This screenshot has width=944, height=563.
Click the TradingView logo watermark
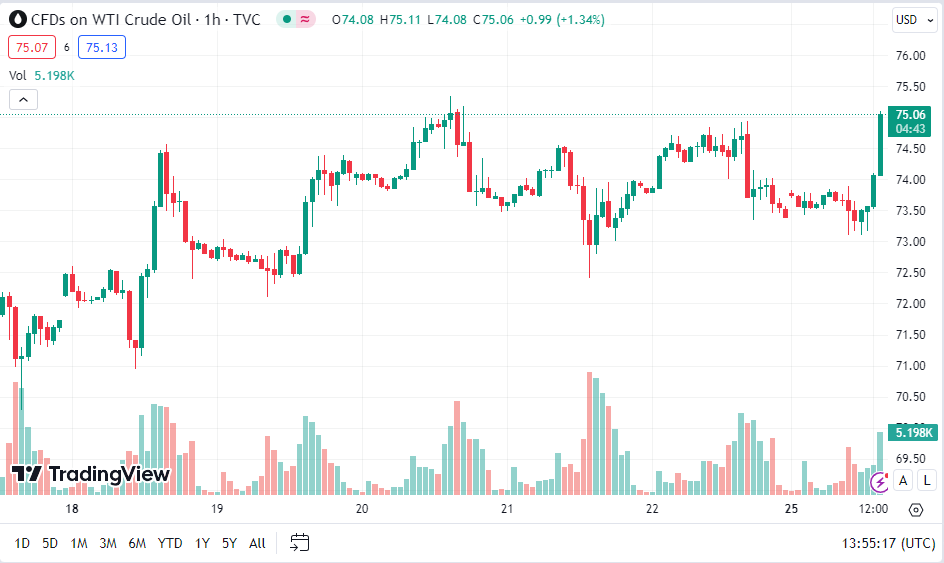click(91, 474)
